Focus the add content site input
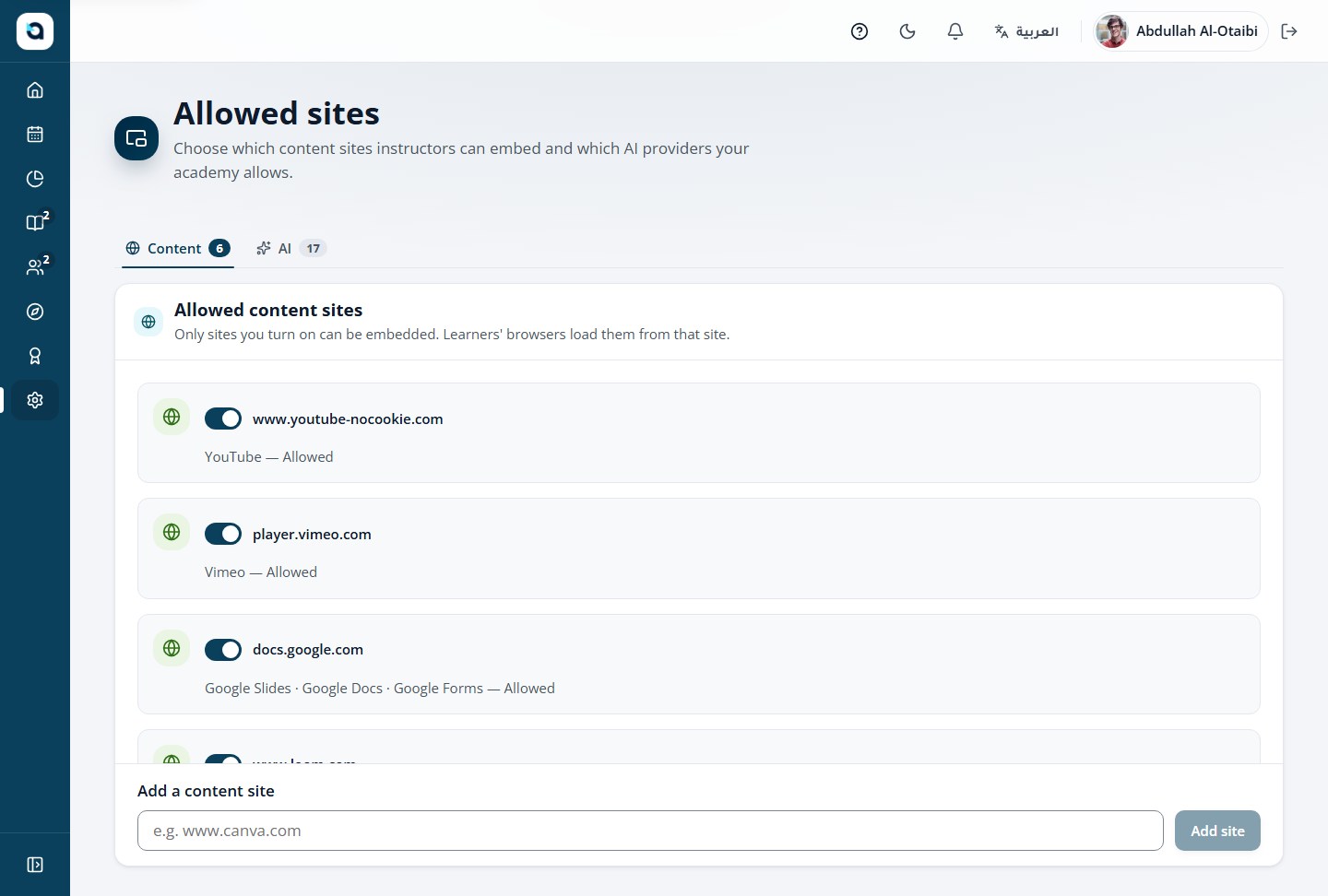 pyautogui.click(x=650, y=831)
